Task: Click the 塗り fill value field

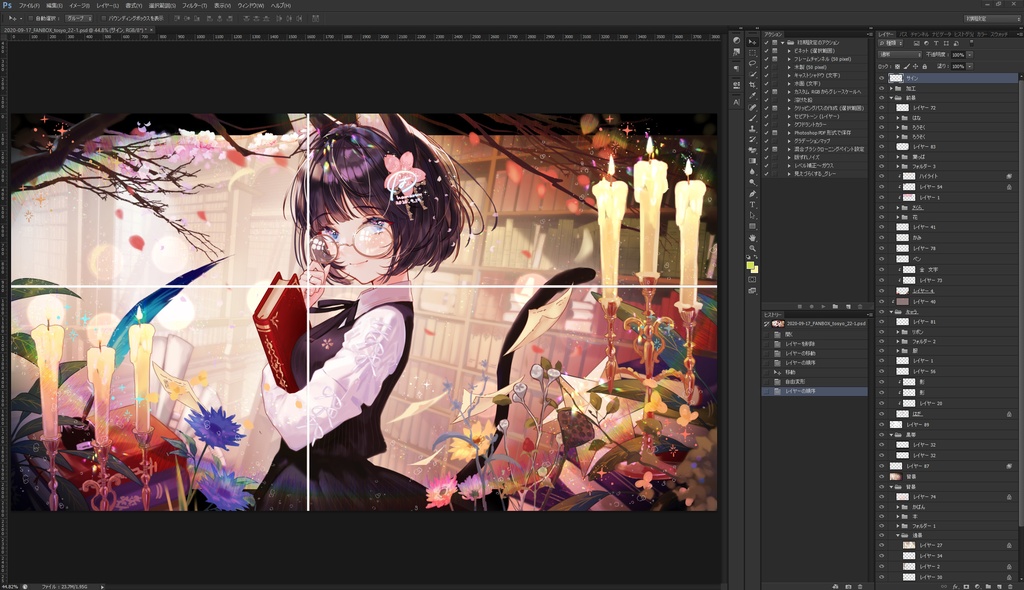Action: (x=957, y=66)
